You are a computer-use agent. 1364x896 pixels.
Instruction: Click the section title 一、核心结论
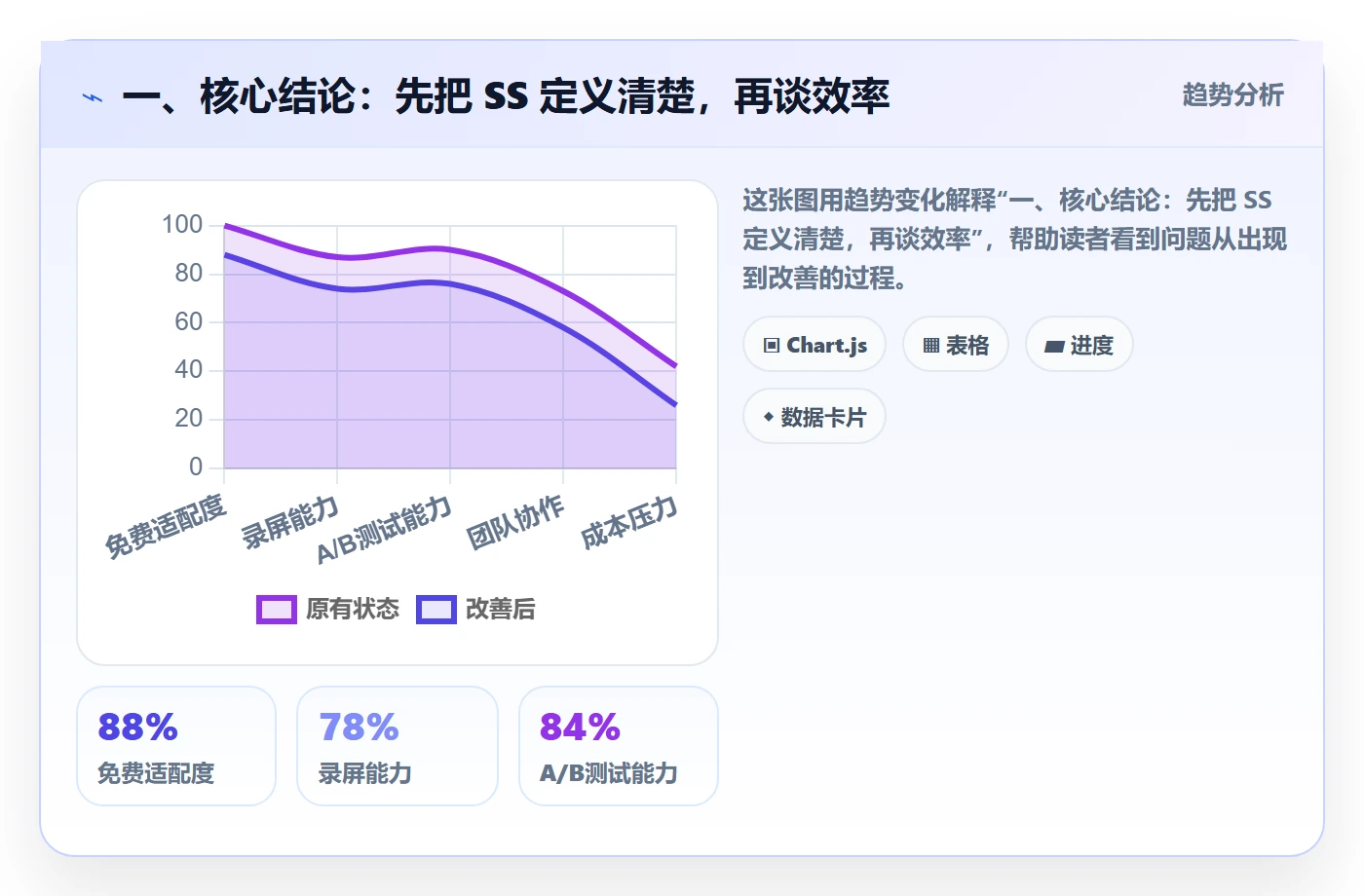[x=506, y=96]
